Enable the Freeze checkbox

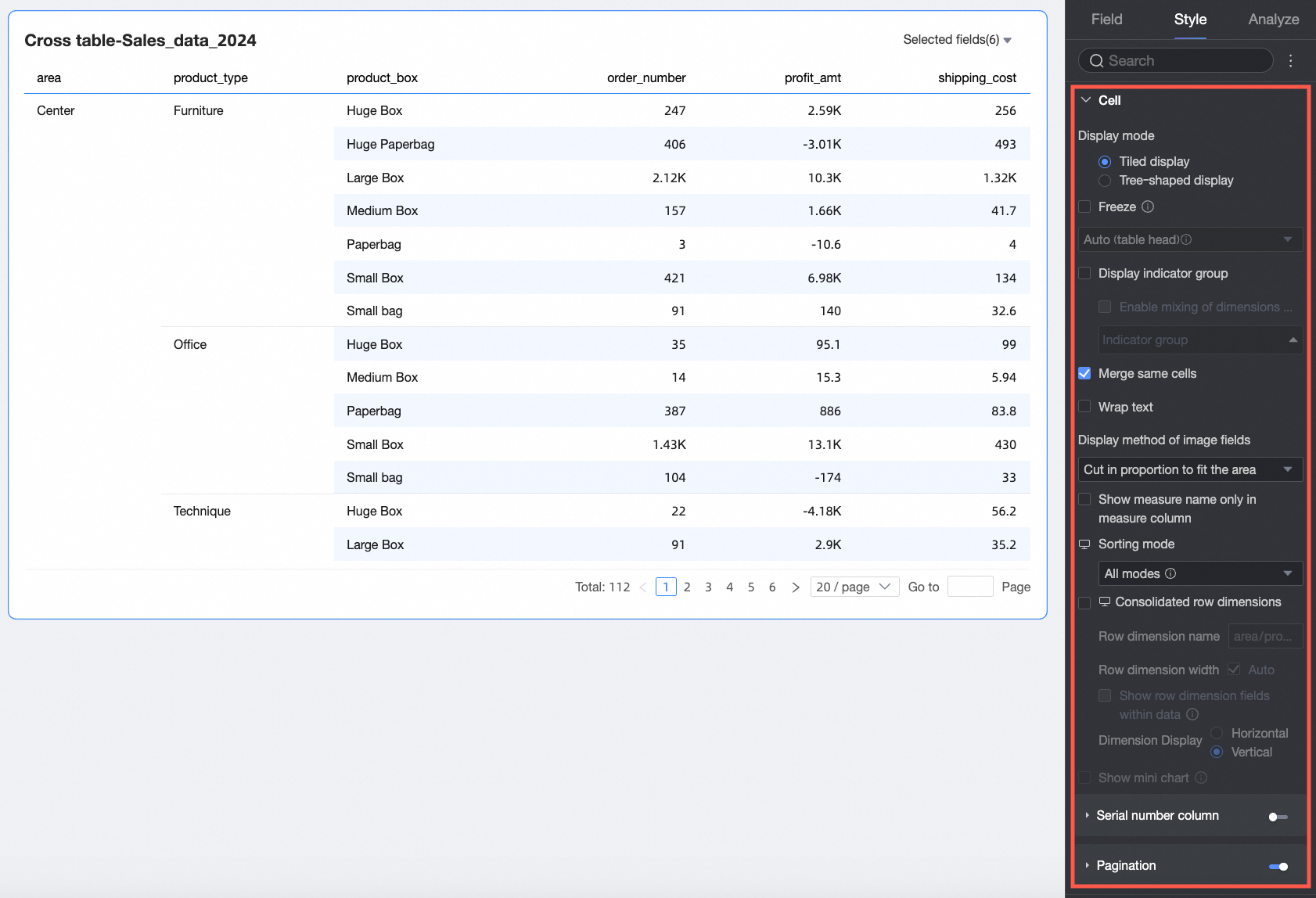[1084, 207]
